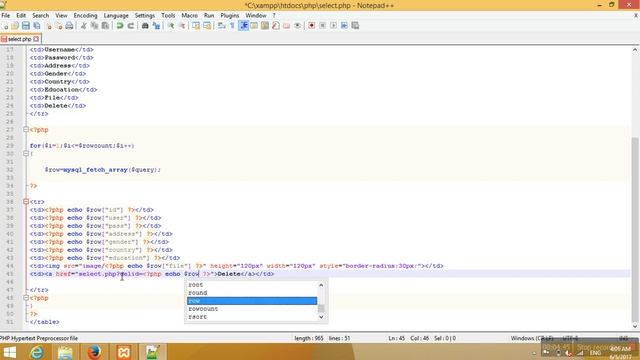
Task: Click the Close All toolbar icon
Action: [x=59, y=26]
